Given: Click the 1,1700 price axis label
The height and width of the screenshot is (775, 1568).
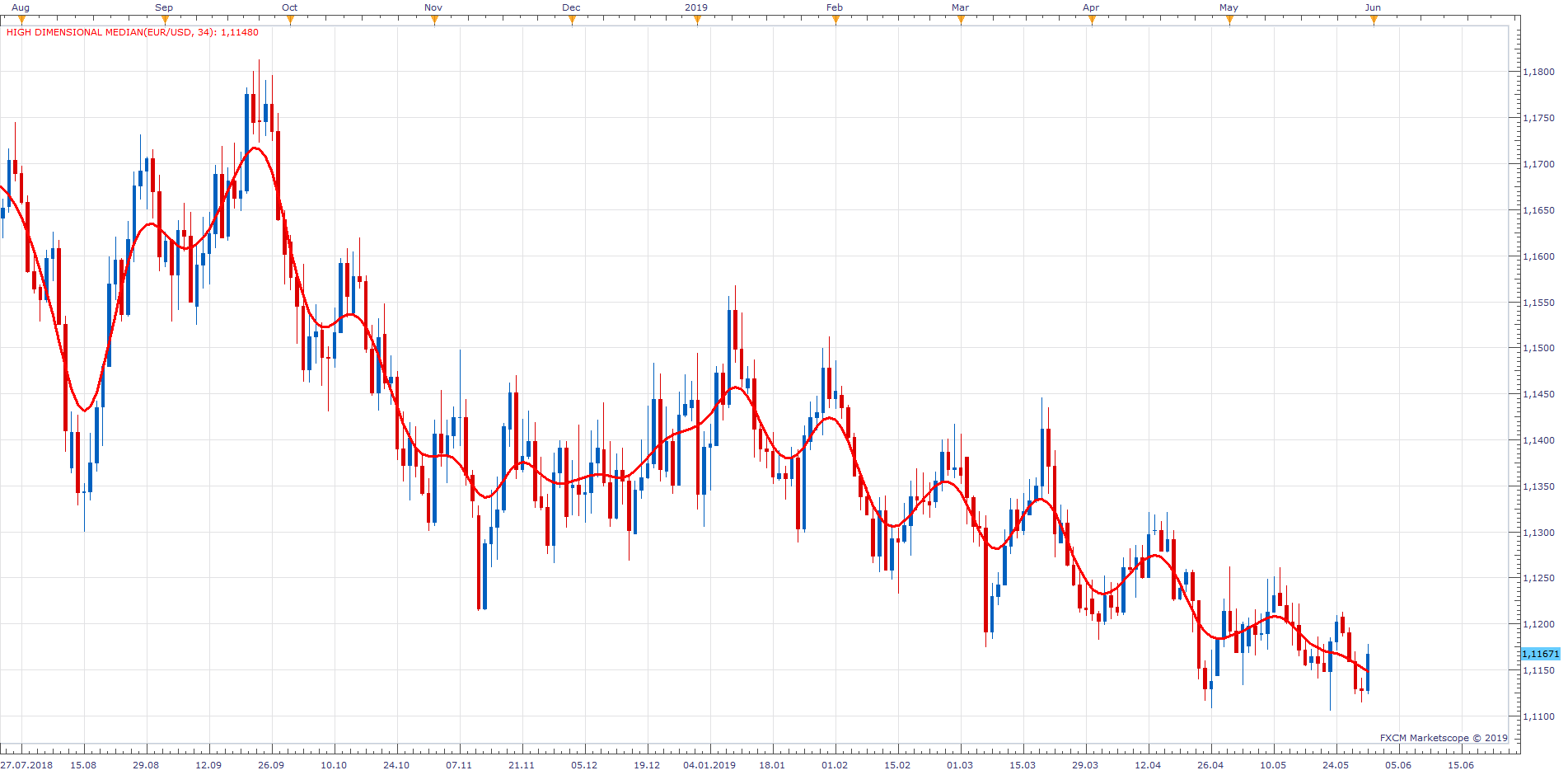Looking at the screenshot, I should 1538,164.
